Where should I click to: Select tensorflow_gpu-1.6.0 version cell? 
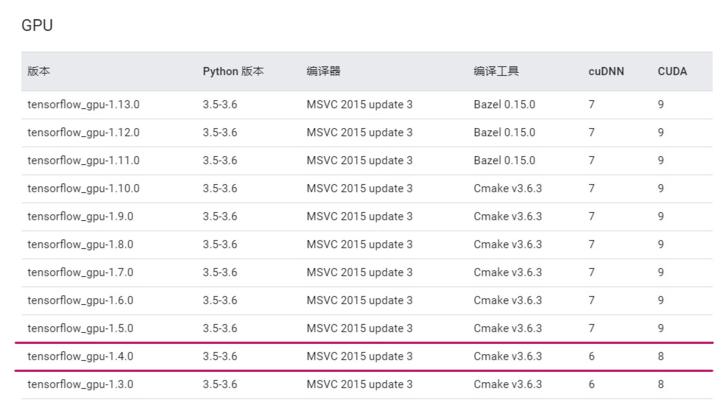coord(80,301)
